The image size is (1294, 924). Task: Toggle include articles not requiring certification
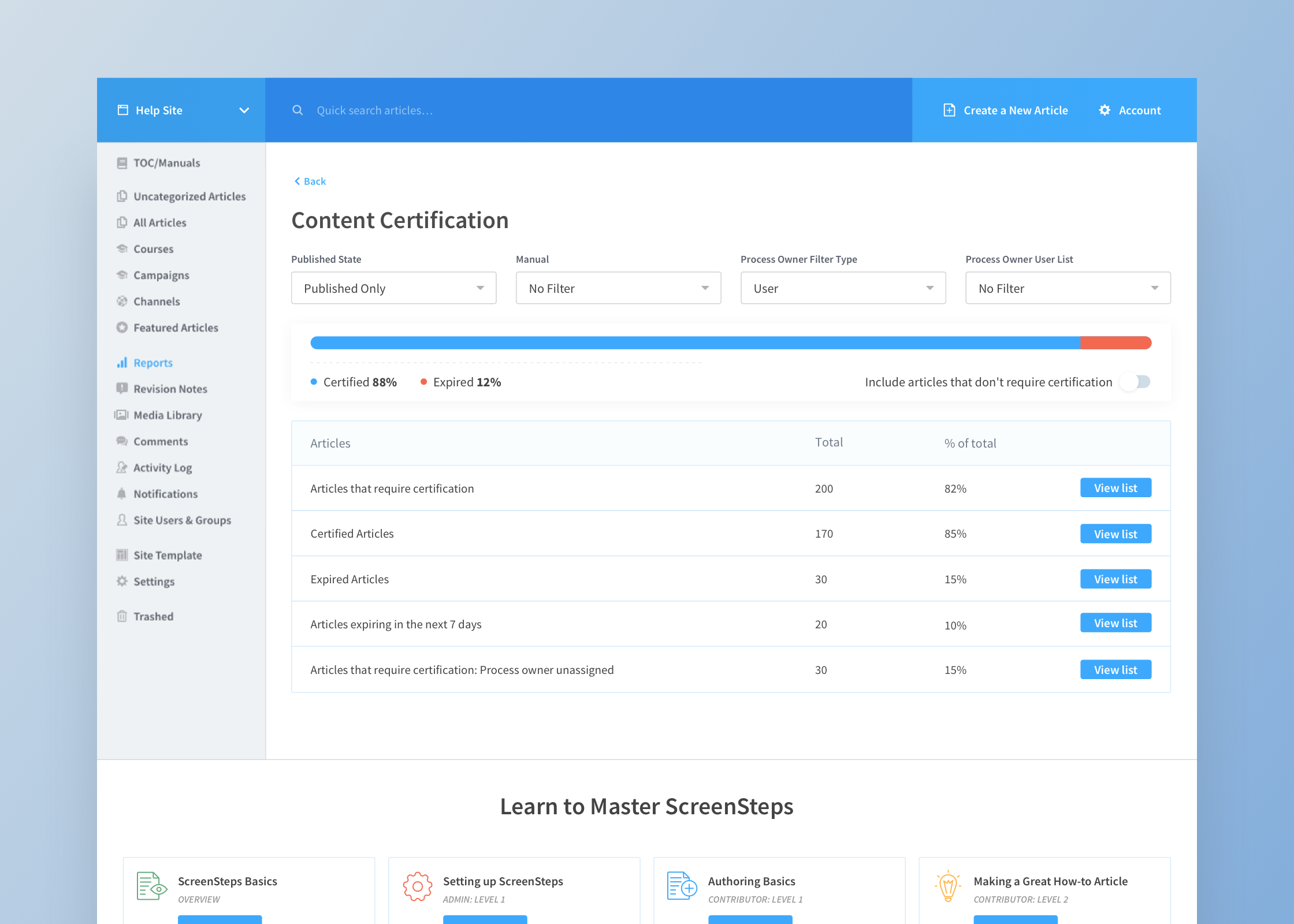click(x=1136, y=382)
